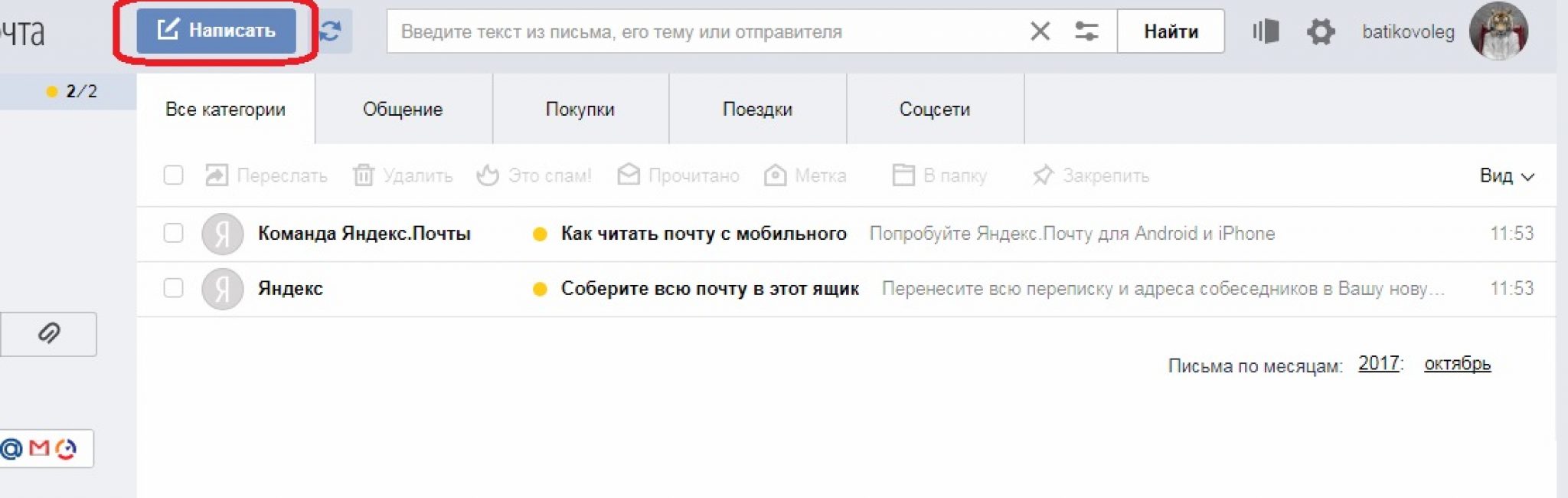The height and width of the screenshot is (498, 1568).
Task: Open settings via the gear icon
Action: (1321, 32)
